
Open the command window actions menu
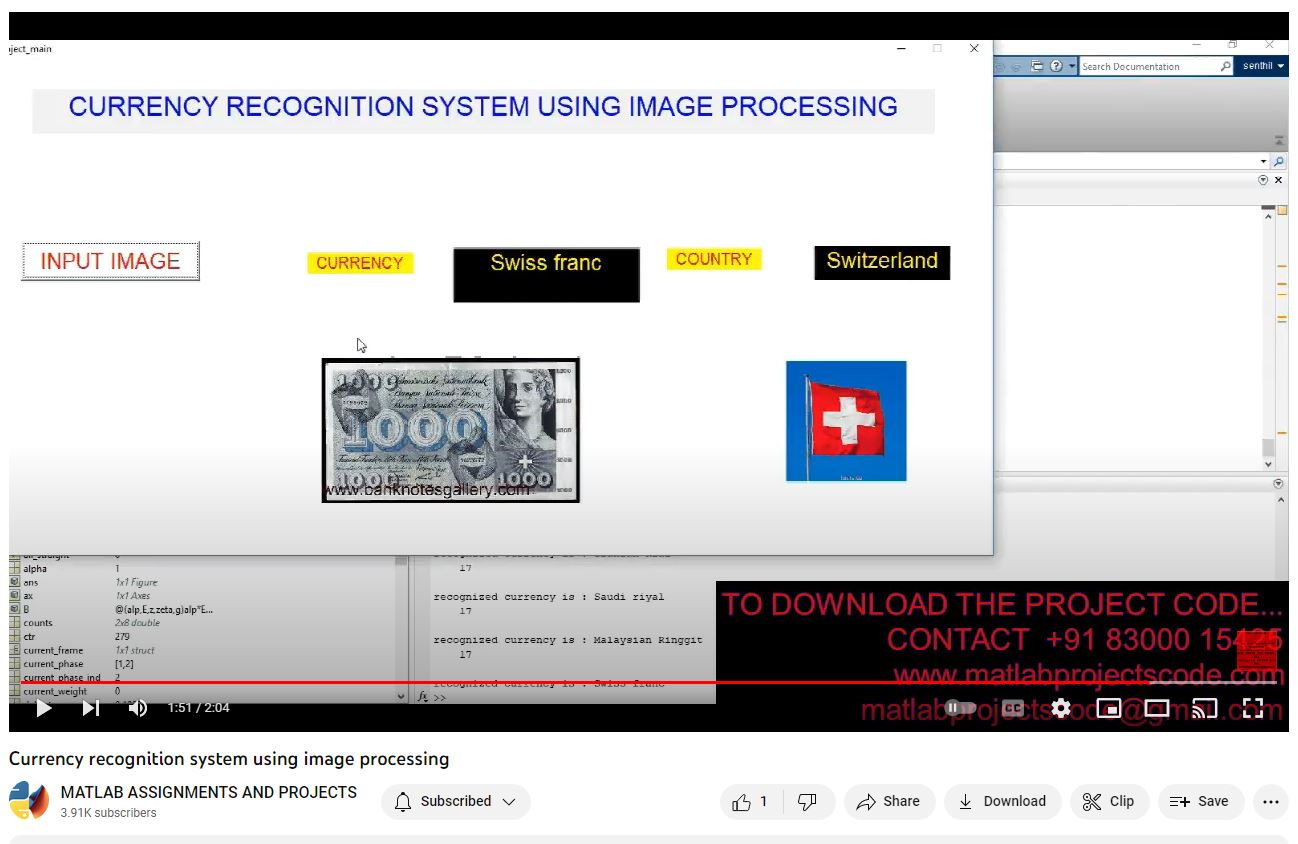coord(1278,484)
